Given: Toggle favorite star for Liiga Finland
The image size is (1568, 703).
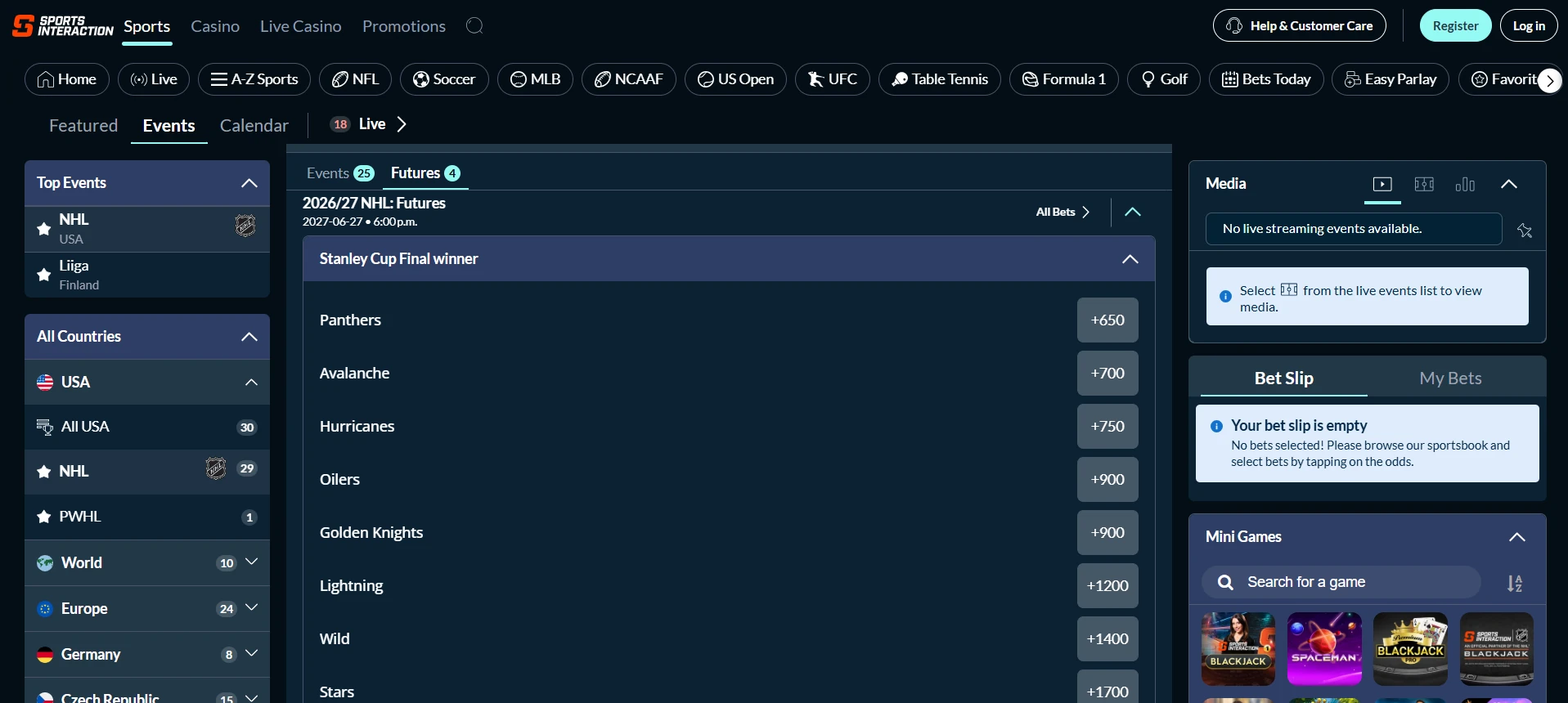Looking at the screenshot, I should pyautogui.click(x=44, y=275).
